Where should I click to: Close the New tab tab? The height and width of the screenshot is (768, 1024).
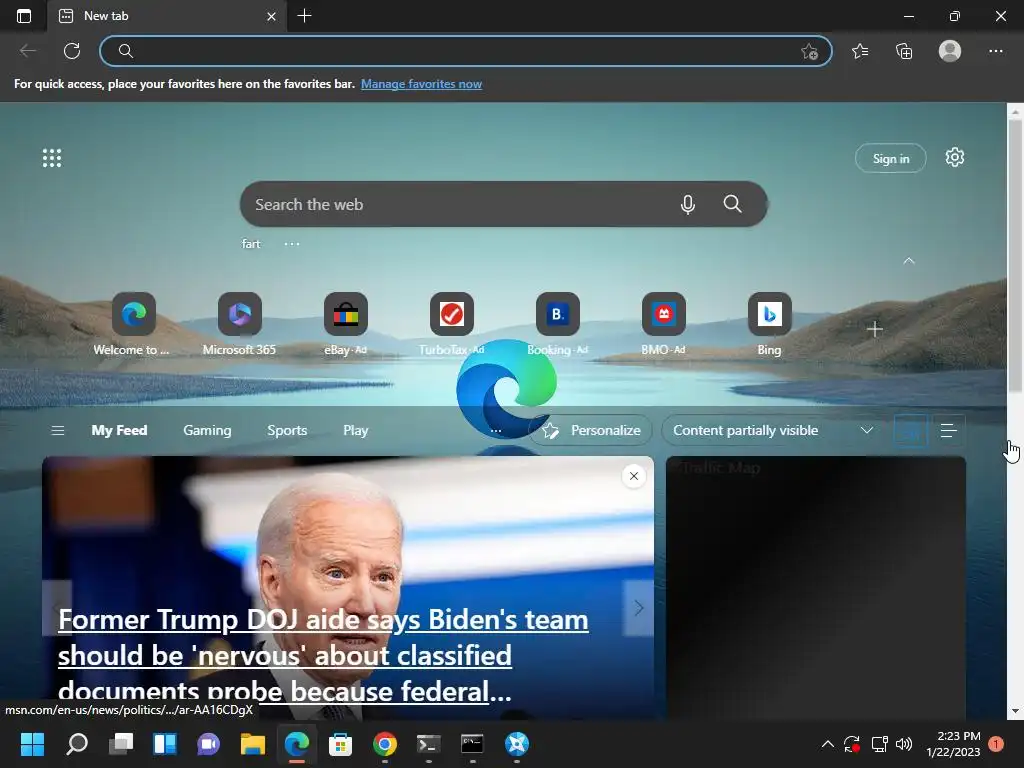pos(271,16)
